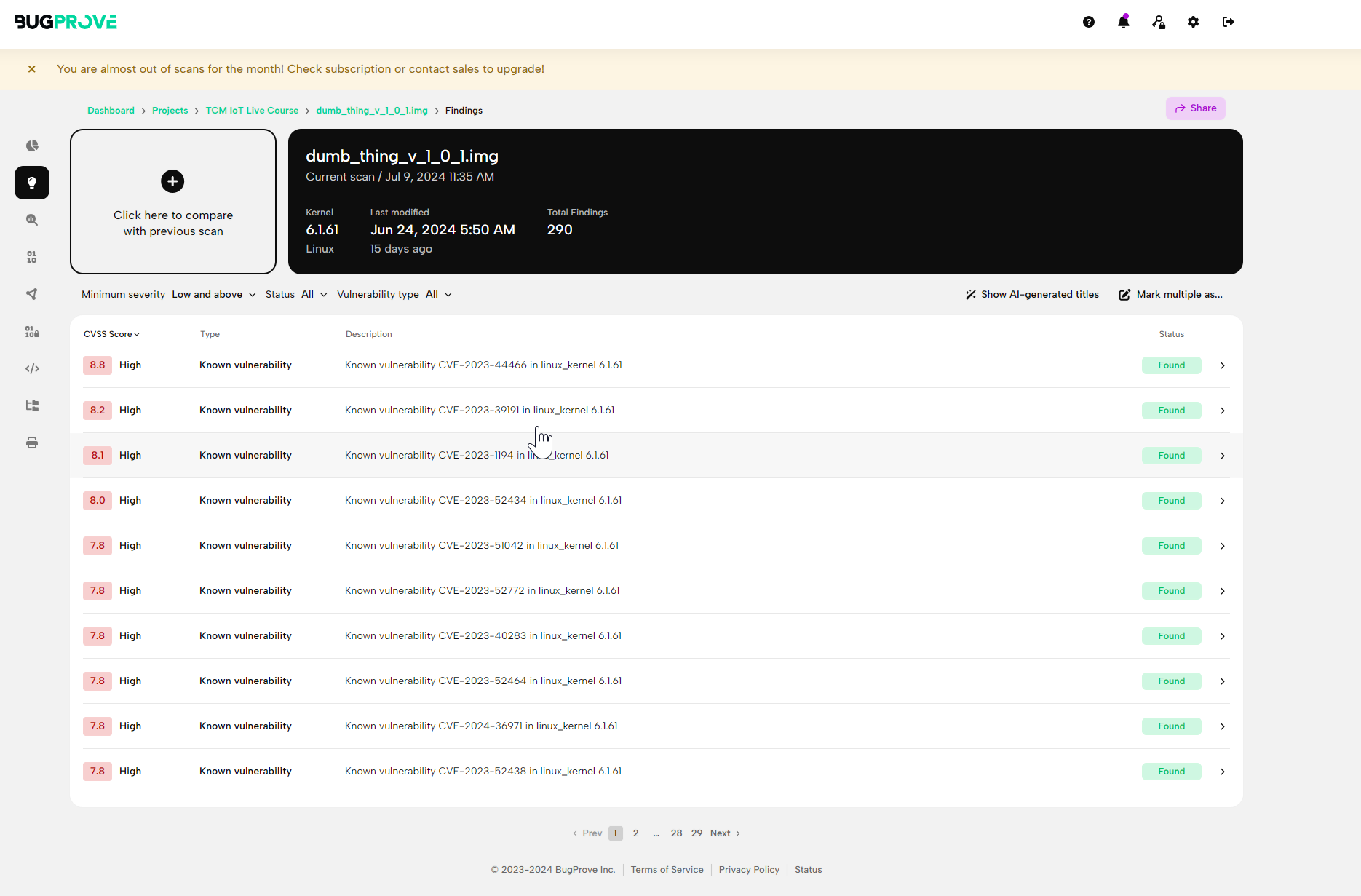Expand details for CVE-2023-44466 finding
The image size is (1361, 896).
pos(1222,365)
